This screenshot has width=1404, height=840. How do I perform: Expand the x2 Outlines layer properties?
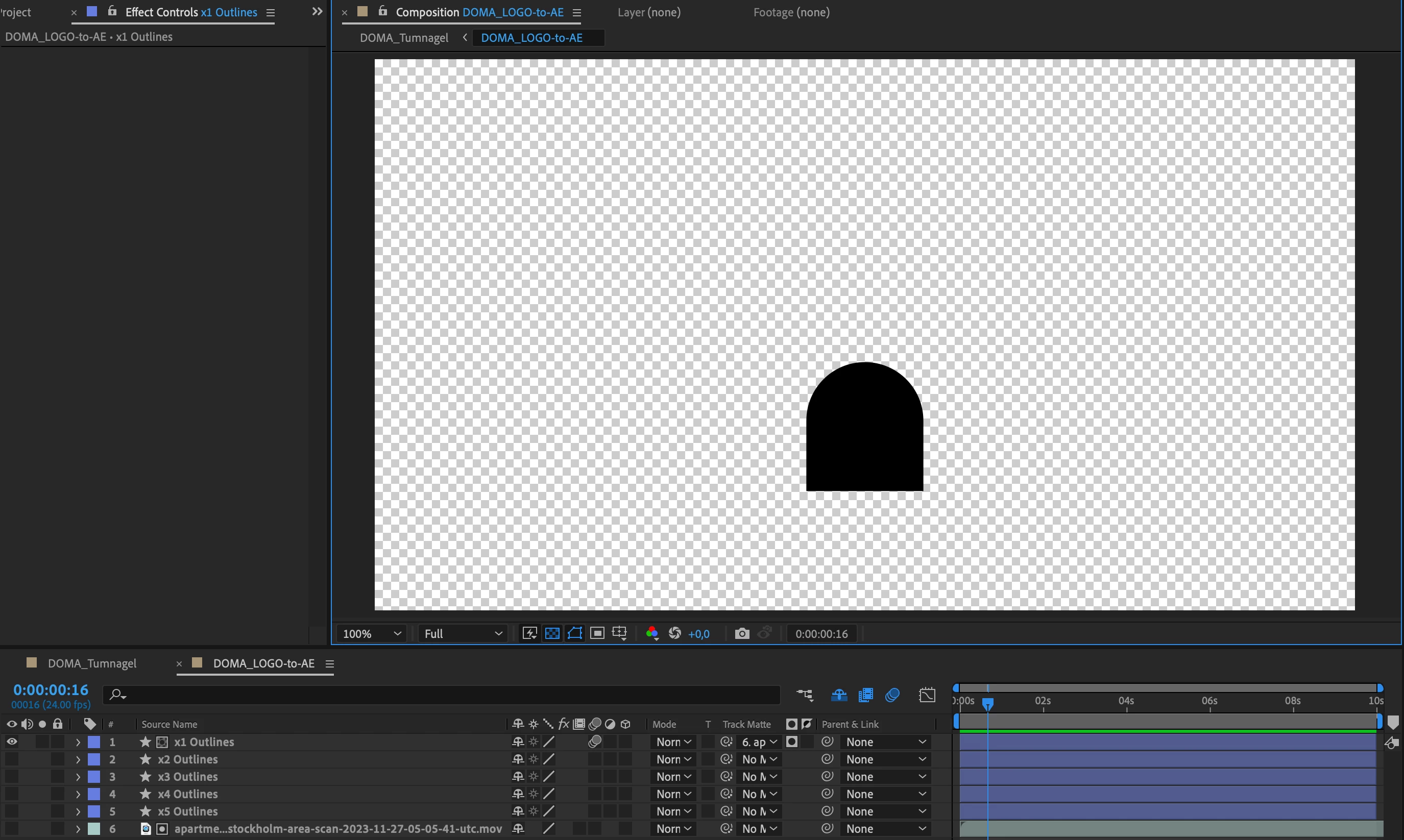tap(78, 759)
